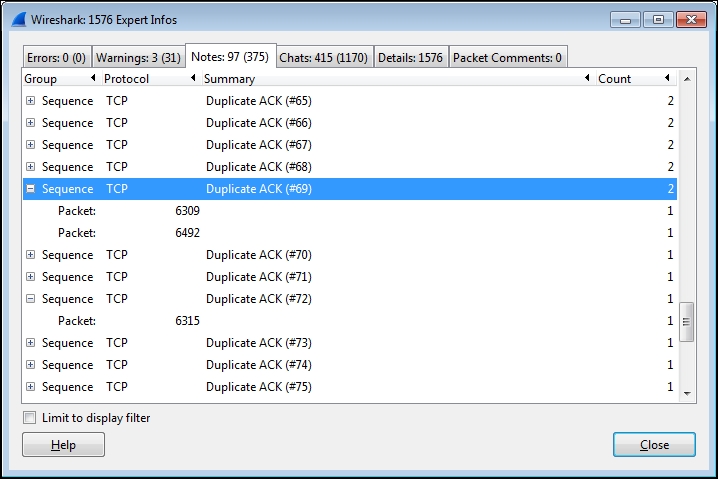Select the Duplicate ACK (#68) summary text

click(x=259, y=167)
